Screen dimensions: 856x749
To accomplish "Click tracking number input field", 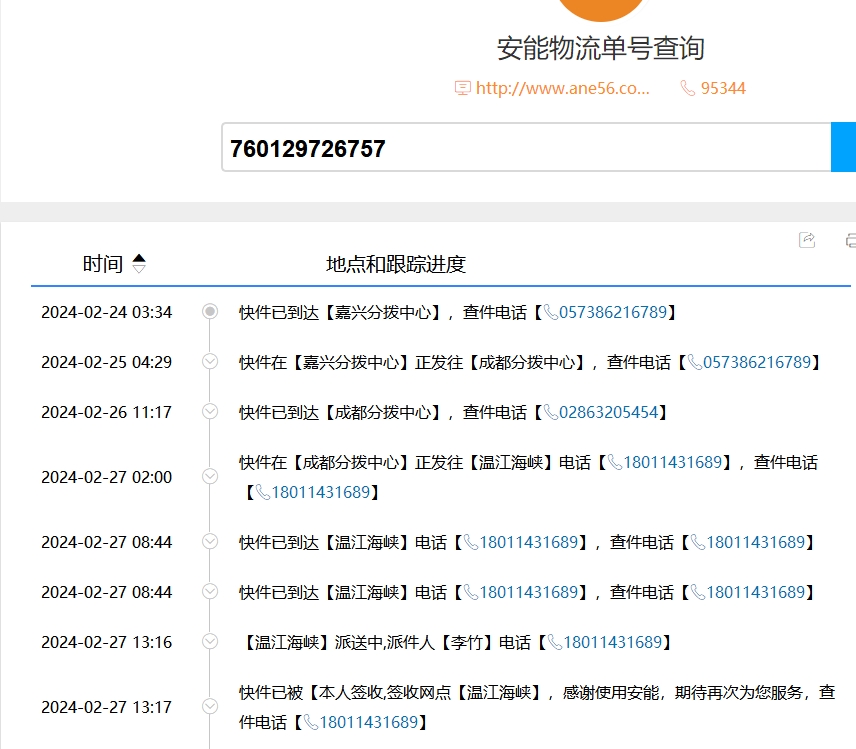I will [526, 147].
